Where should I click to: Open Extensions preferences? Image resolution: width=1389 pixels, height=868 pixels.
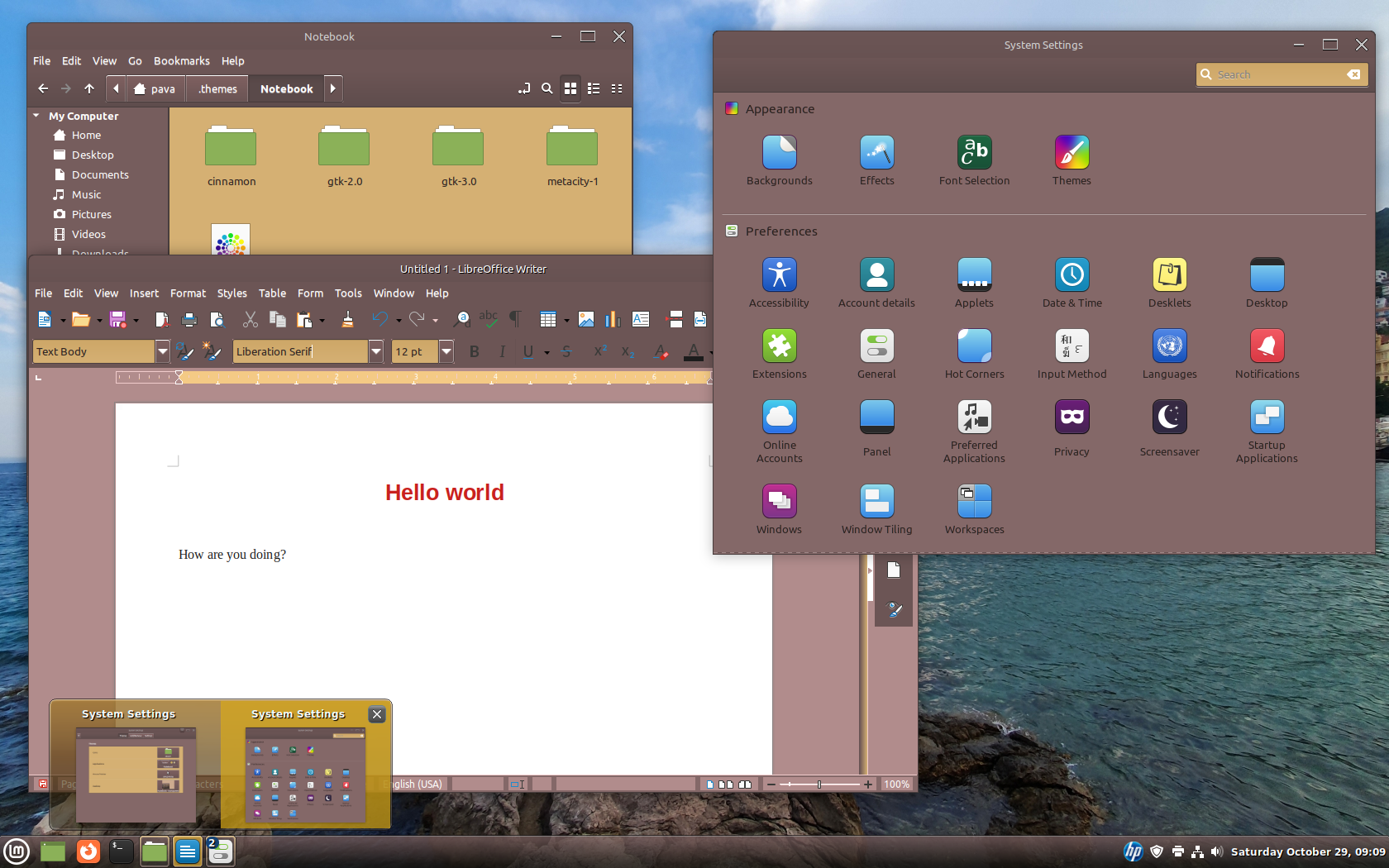point(779,354)
